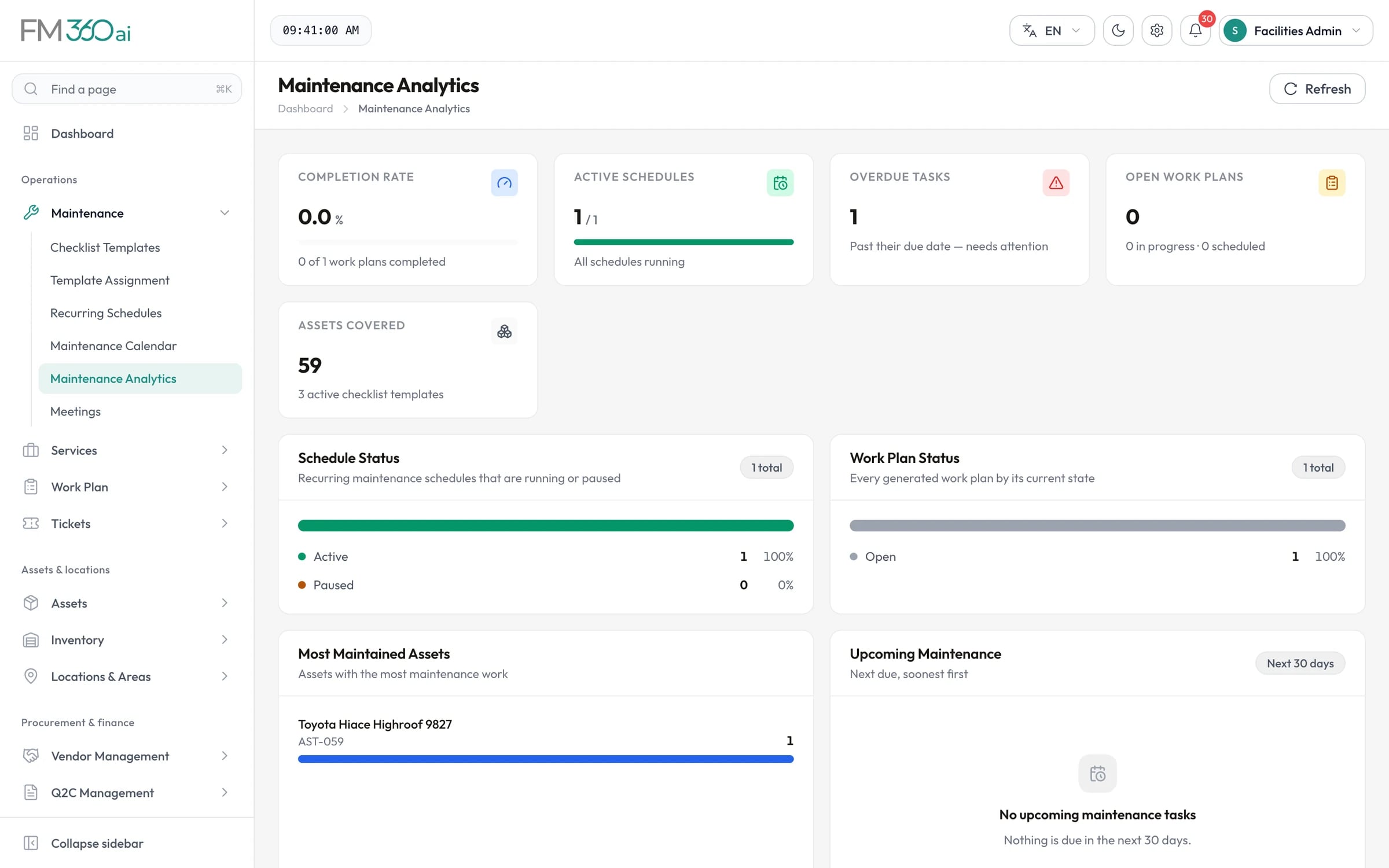
Task: Open Template Assignment page
Action: pyautogui.click(x=140, y=281)
